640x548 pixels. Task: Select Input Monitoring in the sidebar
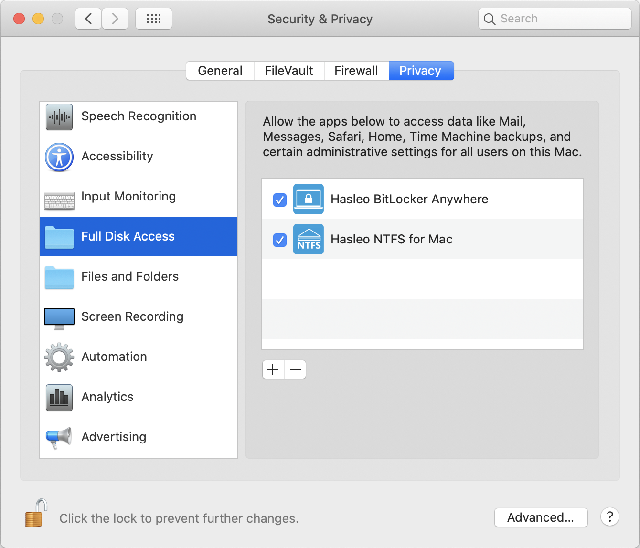click(x=138, y=196)
